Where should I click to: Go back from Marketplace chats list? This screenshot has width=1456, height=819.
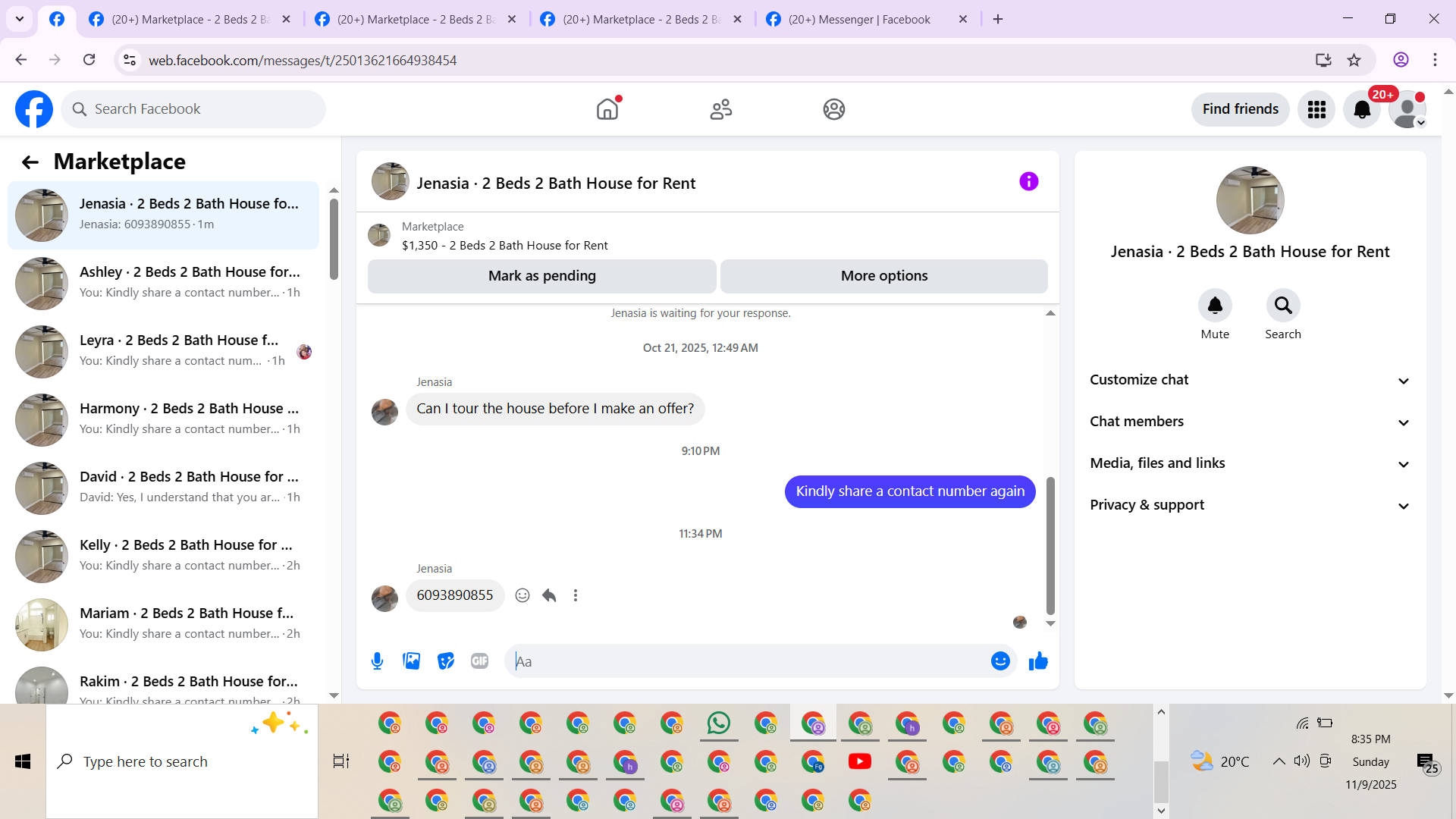point(30,162)
